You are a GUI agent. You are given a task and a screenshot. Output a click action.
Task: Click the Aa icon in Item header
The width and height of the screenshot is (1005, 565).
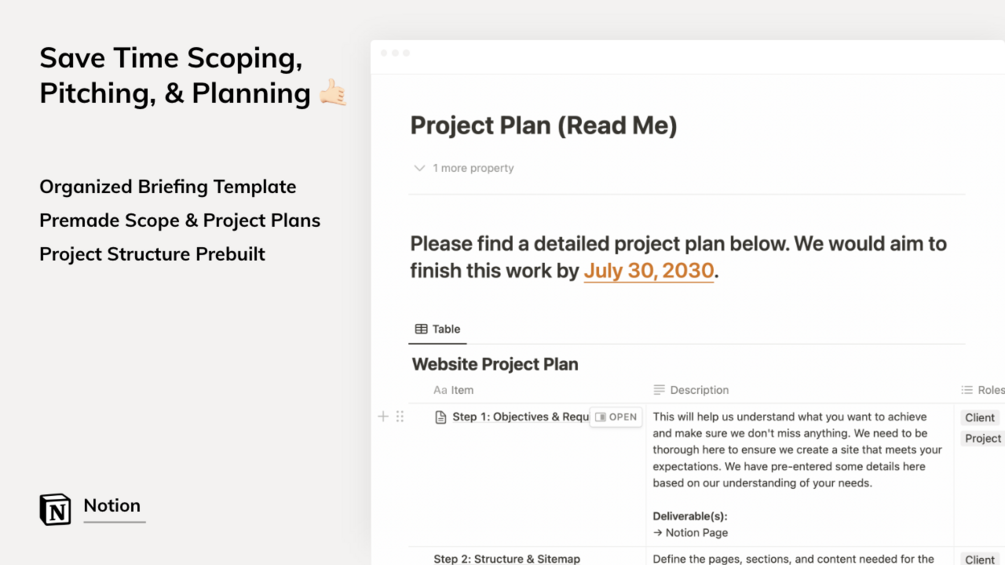[440, 390]
